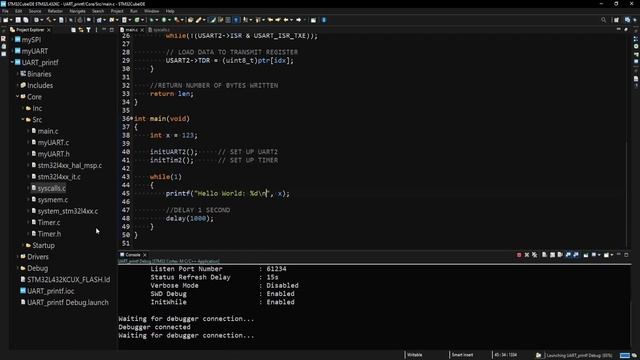Open the Navigate menu
The image size is (640, 360).
(x=77, y=11)
